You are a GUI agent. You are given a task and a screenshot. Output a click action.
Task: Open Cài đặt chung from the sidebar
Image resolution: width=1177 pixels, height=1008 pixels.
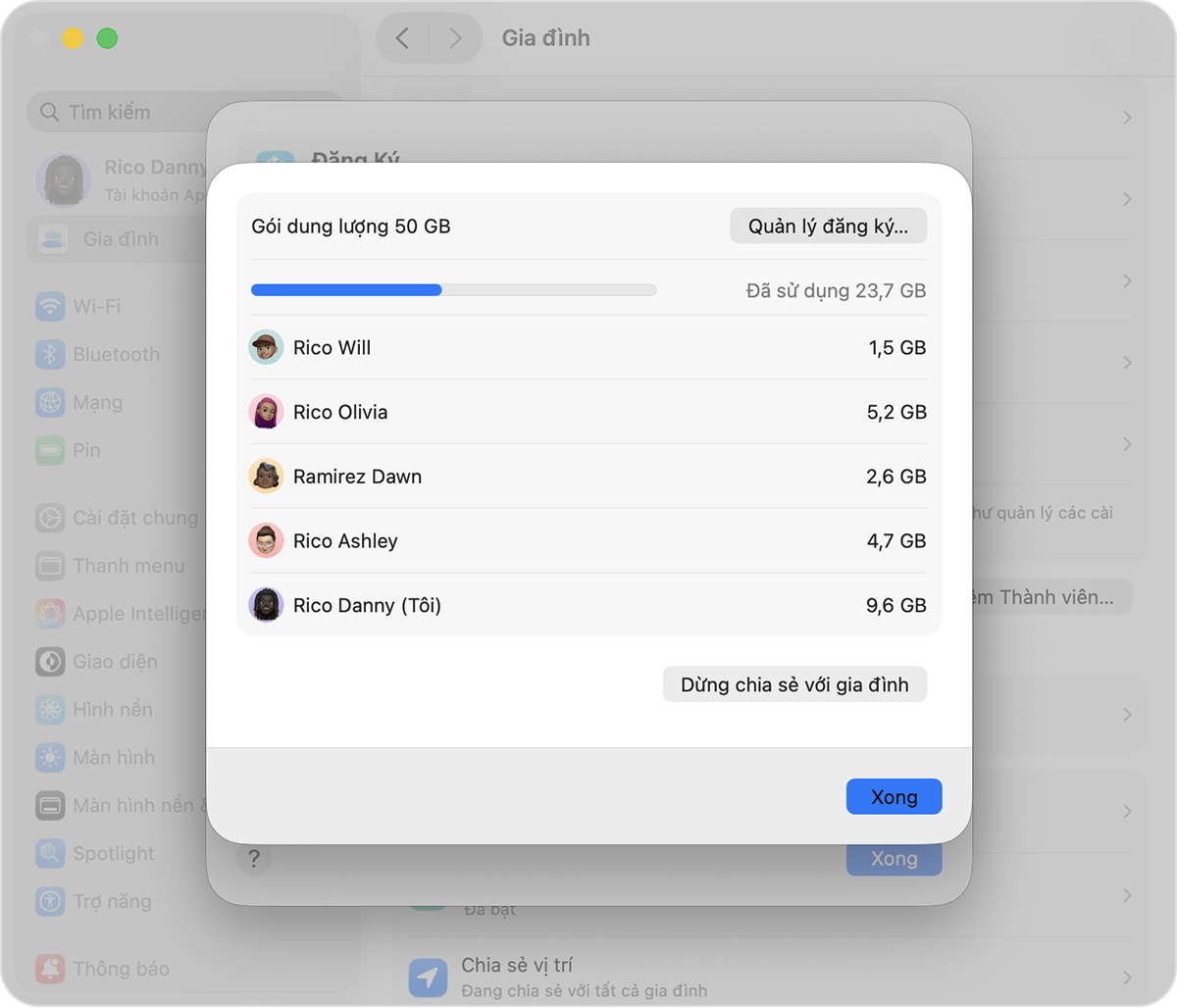point(49,518)
